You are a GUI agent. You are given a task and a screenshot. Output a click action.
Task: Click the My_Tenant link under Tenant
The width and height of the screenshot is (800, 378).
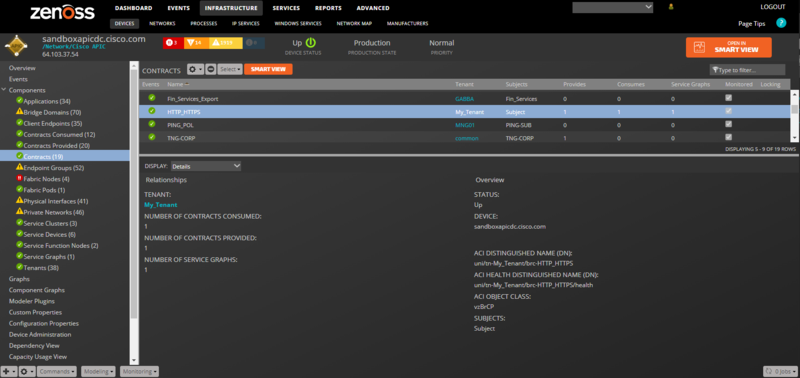pos(161,205)
